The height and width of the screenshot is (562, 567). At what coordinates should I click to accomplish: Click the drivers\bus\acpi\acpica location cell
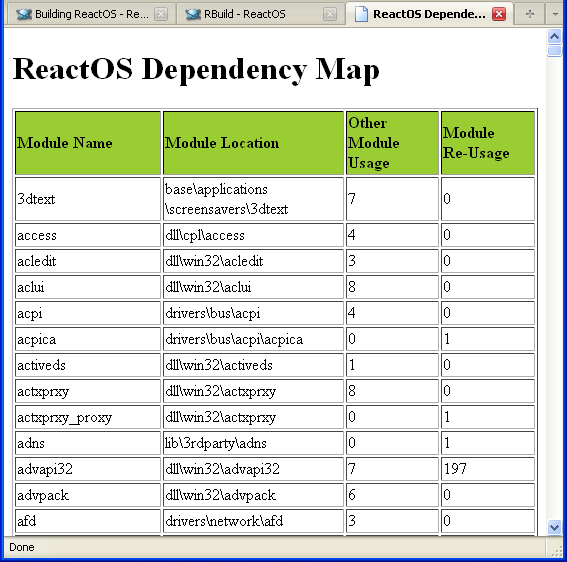[253, 339]
